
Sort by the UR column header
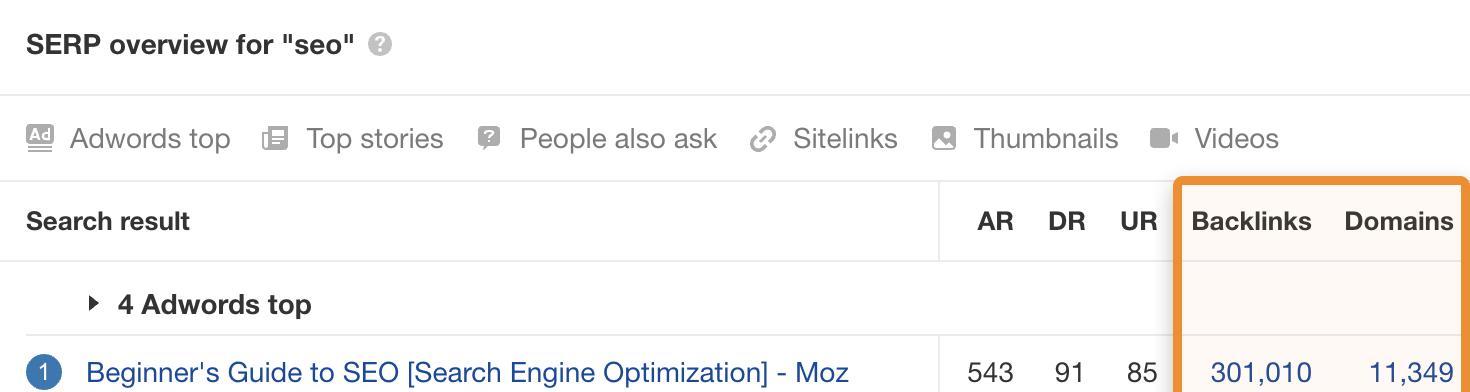(x=1139, y=222)
